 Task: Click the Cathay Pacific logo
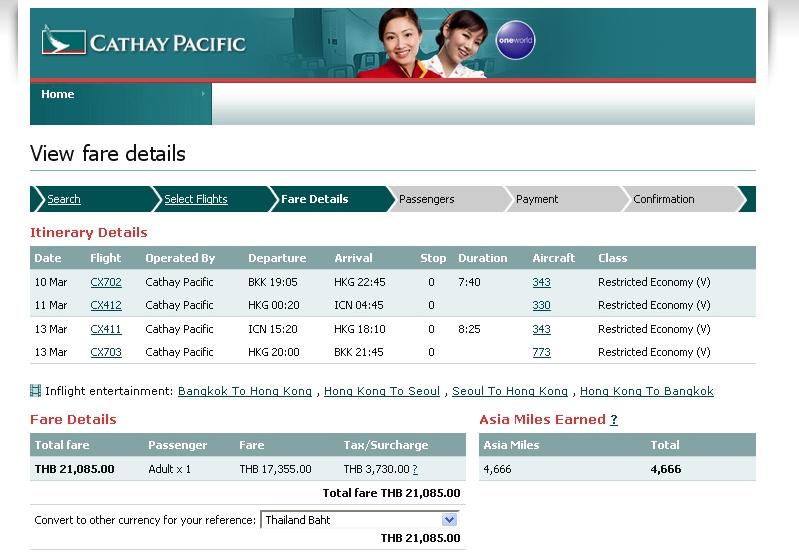144,41
